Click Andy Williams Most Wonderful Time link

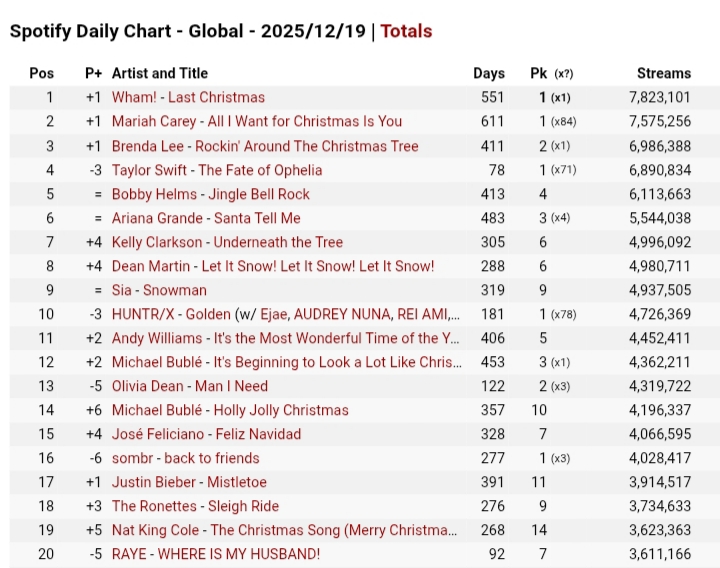pyautogui.click(x=285, y=338)
